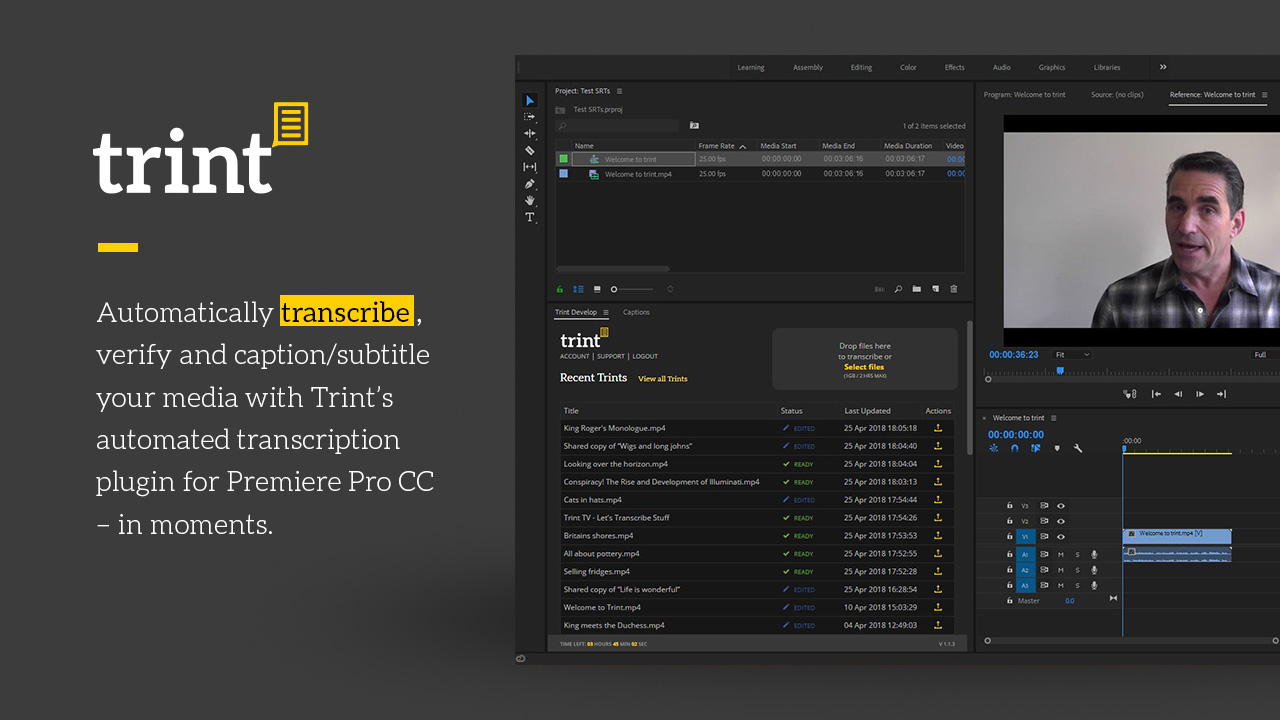Toggle lock on the V3 track
The image size is (1280, 720).
click(x=1010, y=506)
